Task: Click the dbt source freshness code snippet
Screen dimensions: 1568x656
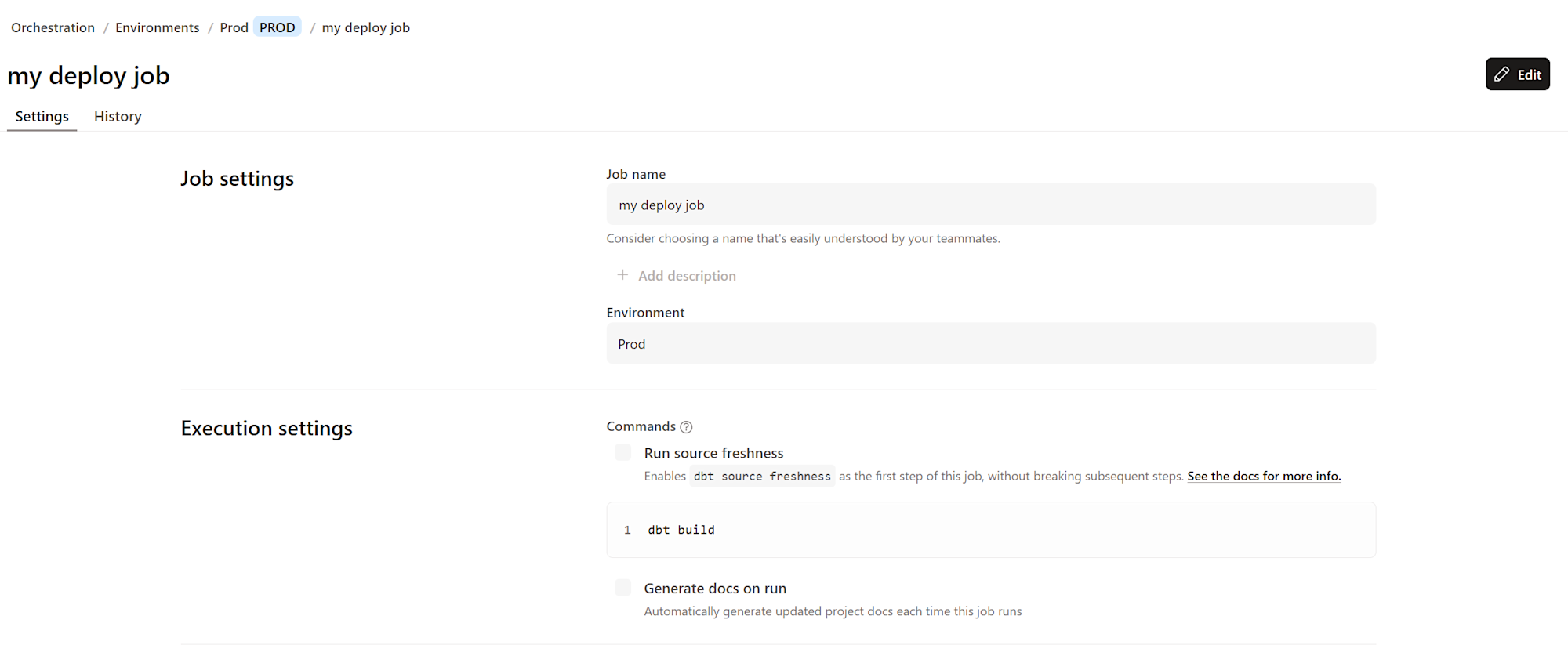Action: click(x=762, y=476)
